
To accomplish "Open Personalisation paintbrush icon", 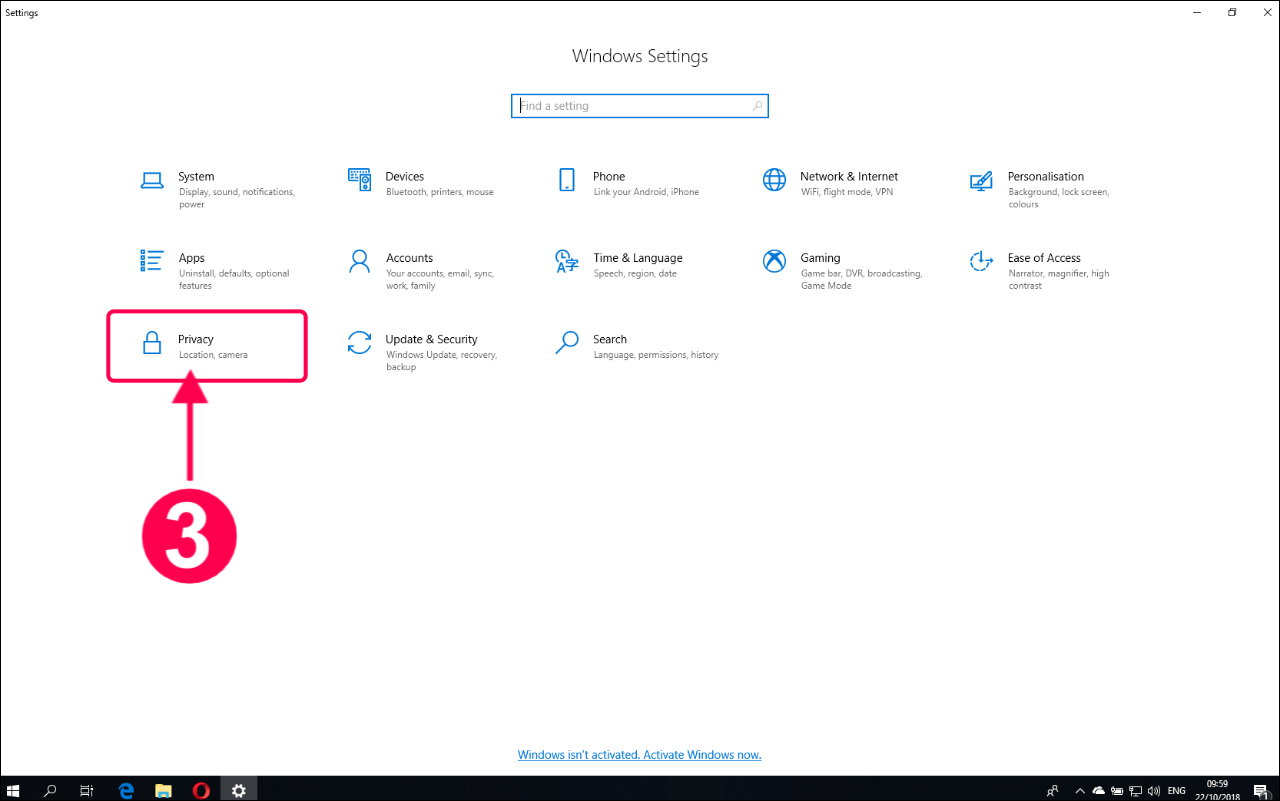I will pos(981,180).
